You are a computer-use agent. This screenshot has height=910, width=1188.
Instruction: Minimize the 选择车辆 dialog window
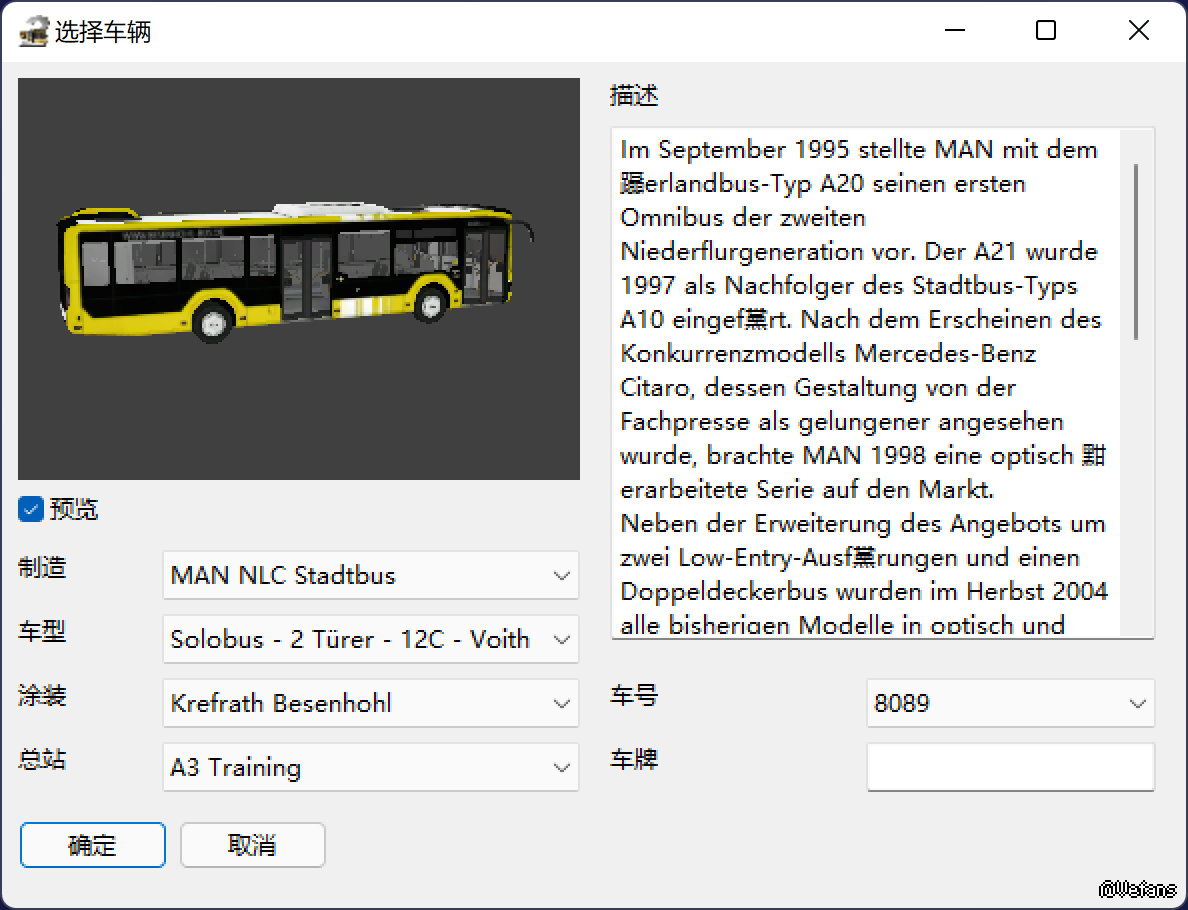click(955, 31)
